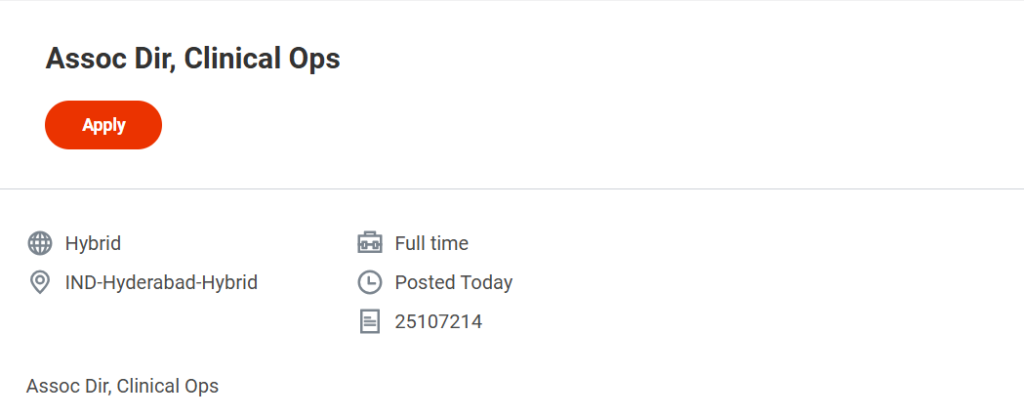
Task: Click the clock posted-date icon
Action: tap(370, 283)
